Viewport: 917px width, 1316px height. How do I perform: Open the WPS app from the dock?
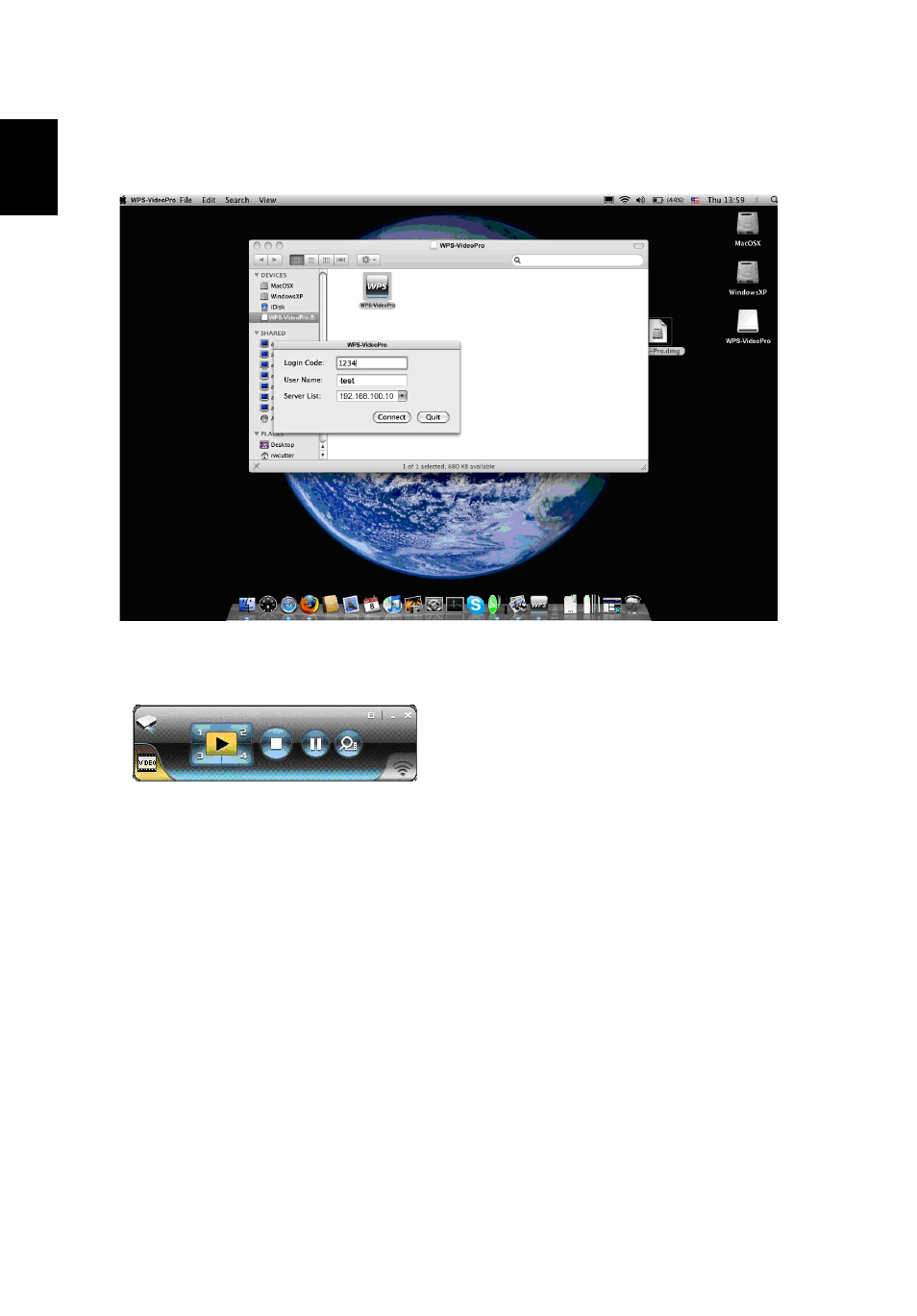coord(538,605)
